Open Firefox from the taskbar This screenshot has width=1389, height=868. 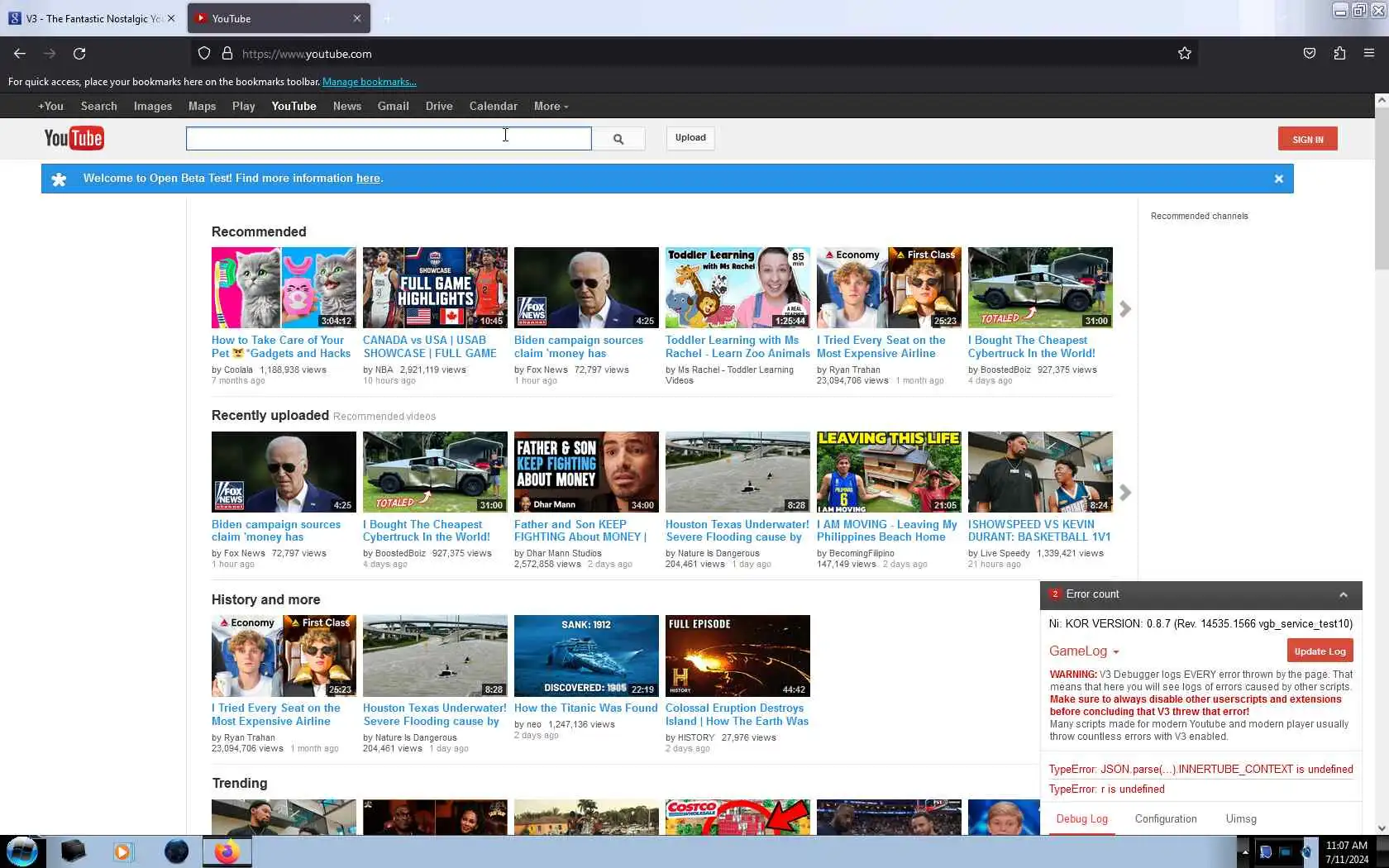tap(227, 851)
